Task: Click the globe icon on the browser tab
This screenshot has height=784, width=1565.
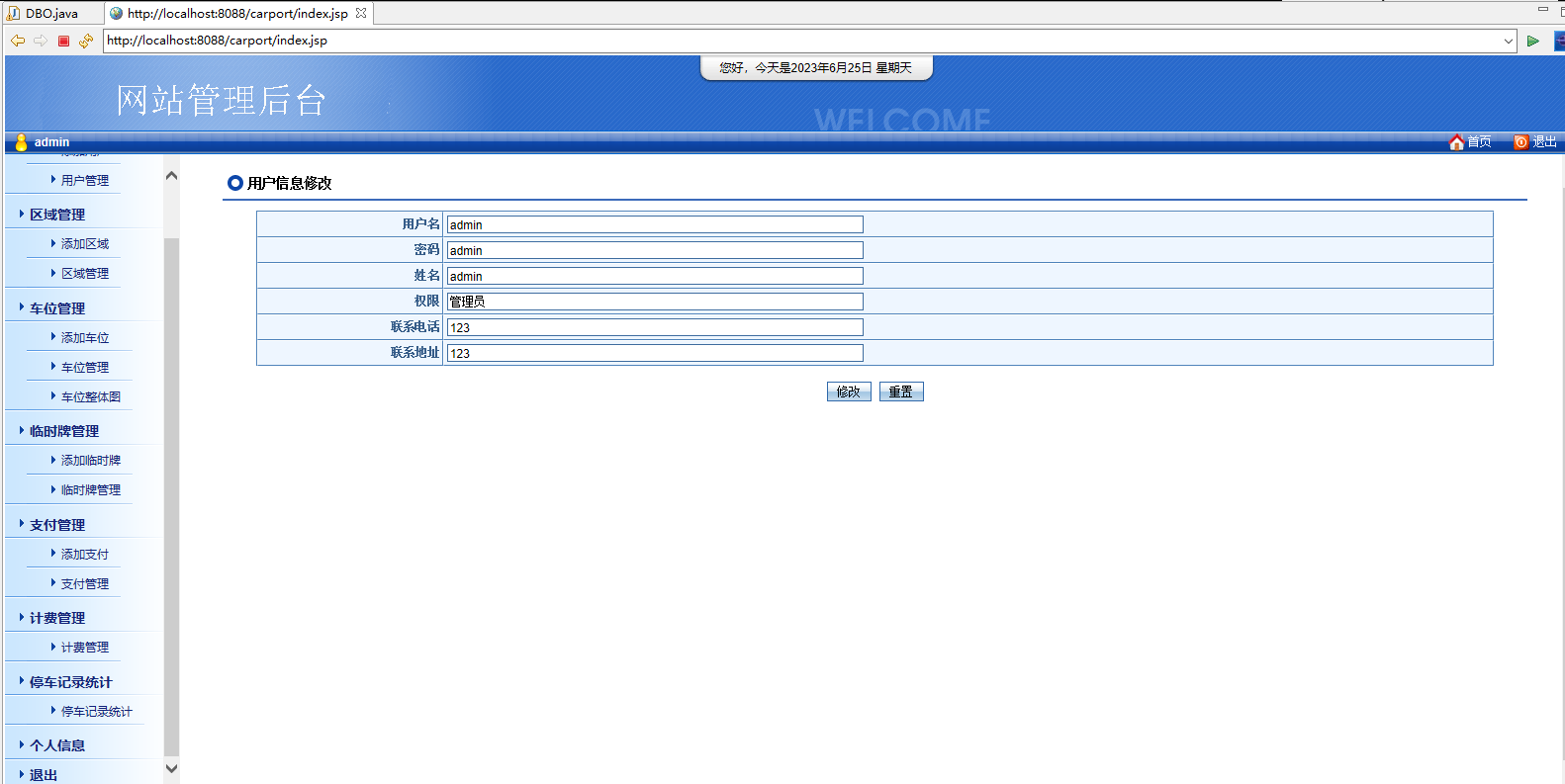Action: click(116, 13)
